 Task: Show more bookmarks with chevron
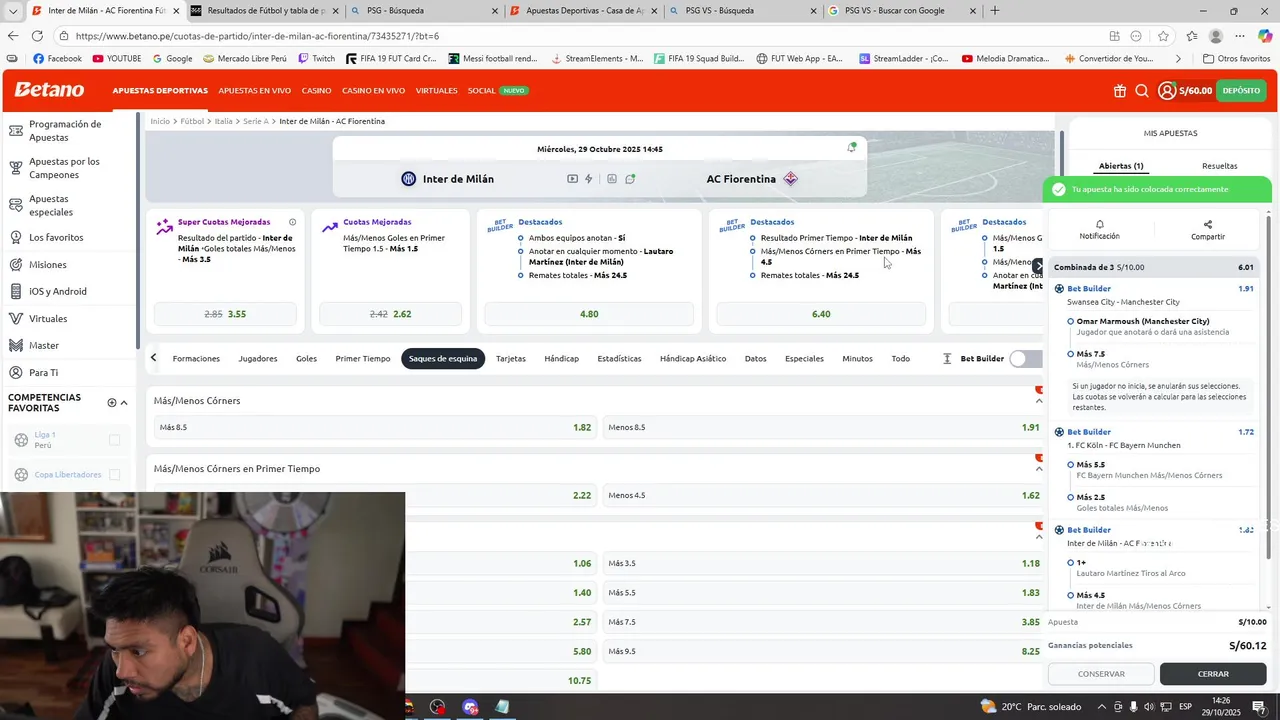click(1178, 59)
